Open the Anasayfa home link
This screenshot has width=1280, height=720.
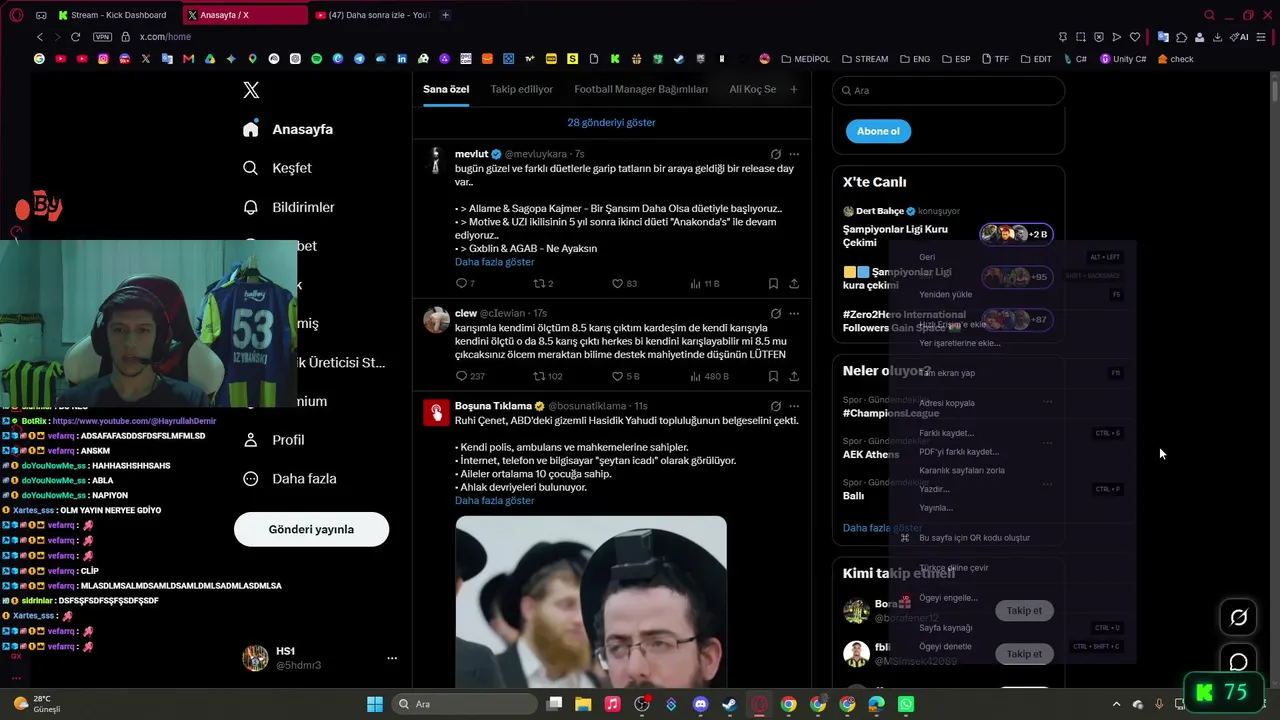(x=287, y=129)
